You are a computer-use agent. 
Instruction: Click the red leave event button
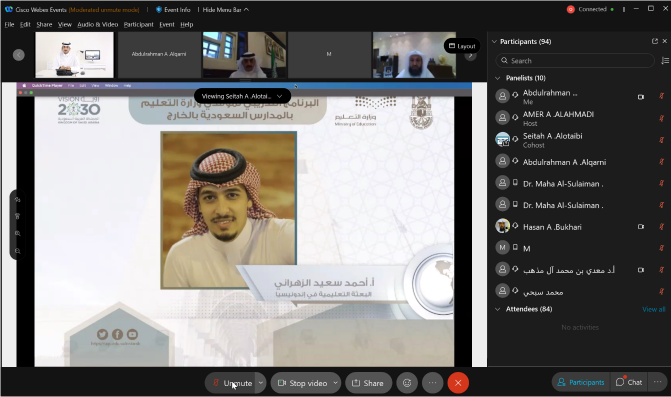[458, 383]
